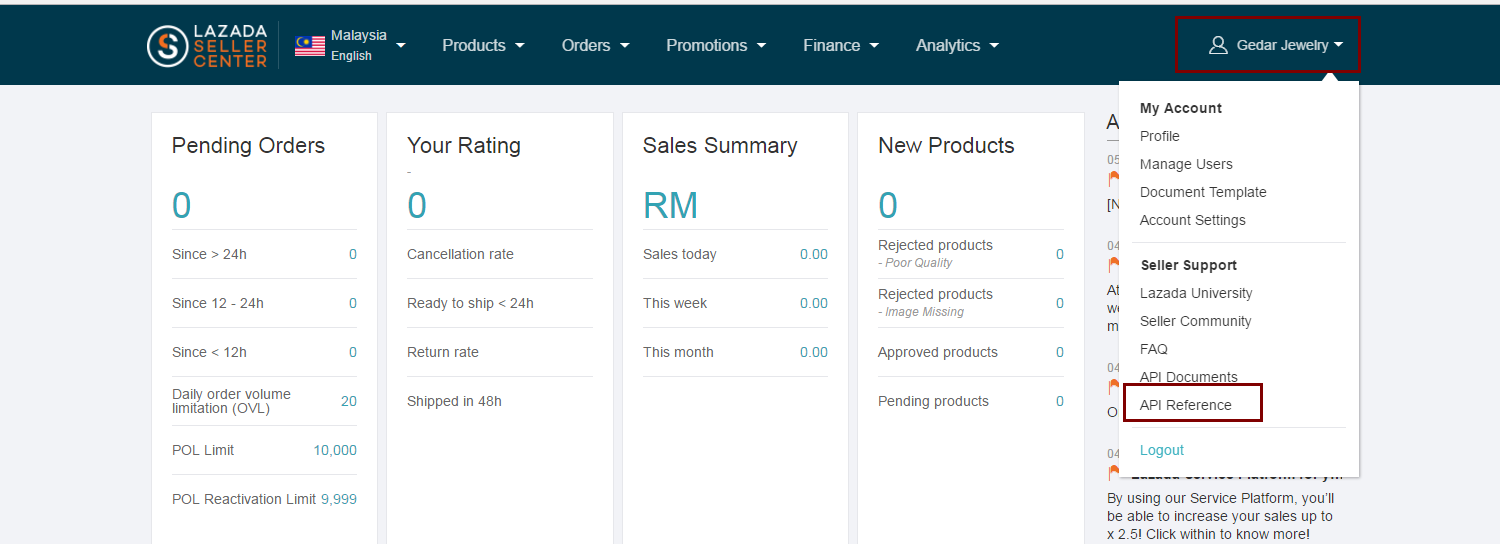Open Profile in My Account

1160,136
